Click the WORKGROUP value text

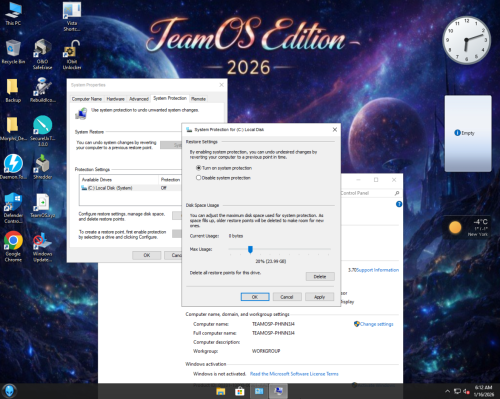(266, 351)
